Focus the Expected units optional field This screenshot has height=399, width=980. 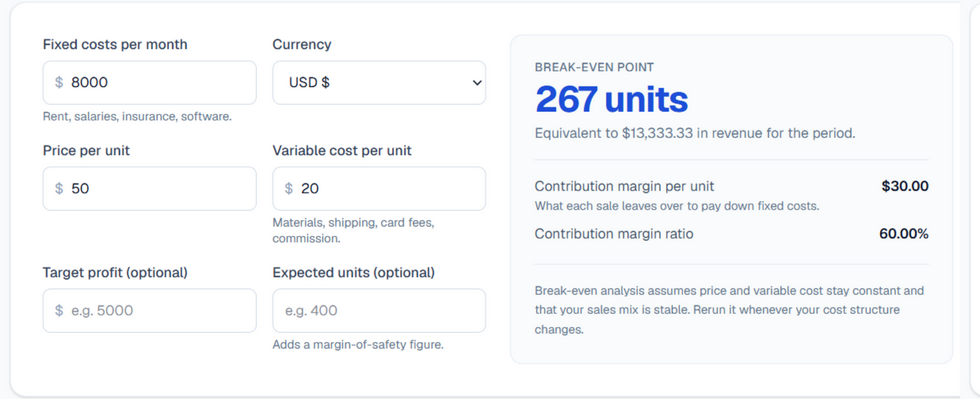coord(379,310)
